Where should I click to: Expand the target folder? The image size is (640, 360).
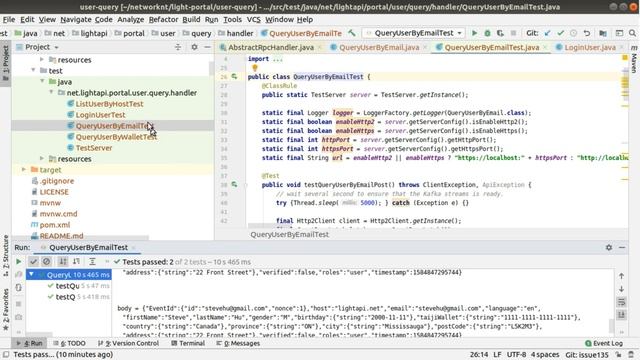24,169
